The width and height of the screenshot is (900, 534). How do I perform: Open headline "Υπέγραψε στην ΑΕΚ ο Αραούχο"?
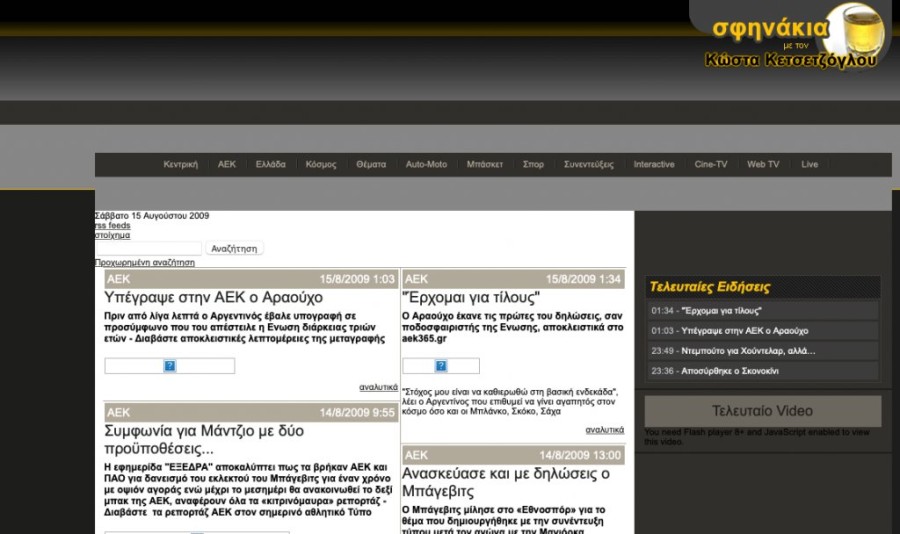click(x=213, y=297)
